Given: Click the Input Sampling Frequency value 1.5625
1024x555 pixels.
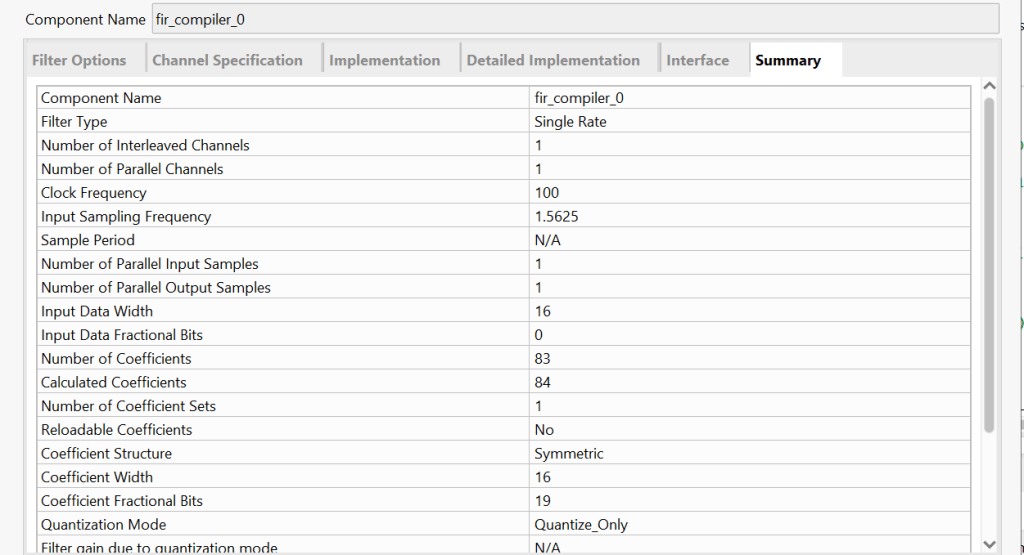Looking at the screenshot, I should (556, 217).
